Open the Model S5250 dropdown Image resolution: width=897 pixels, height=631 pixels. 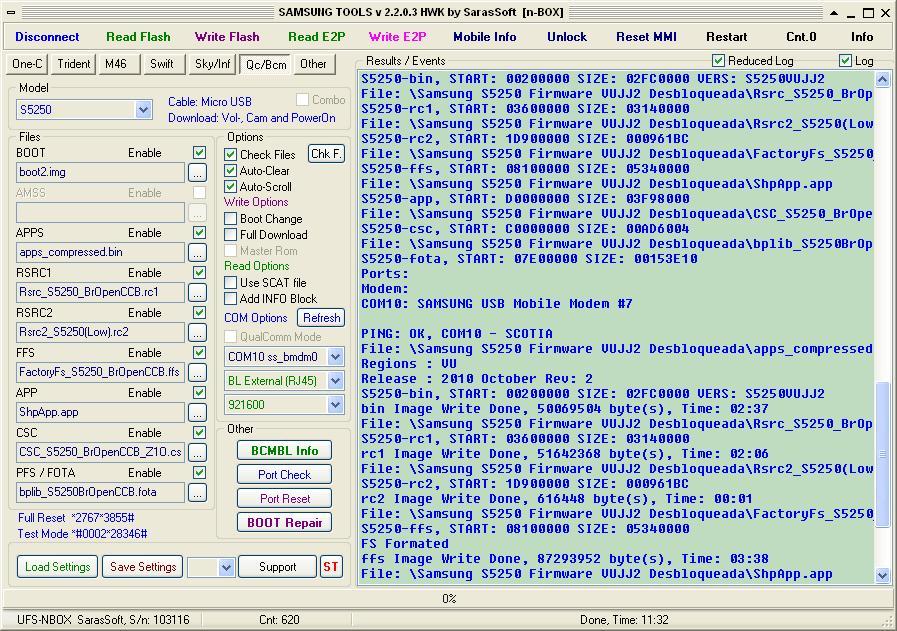pyautogui.click(x=143, y=109)
